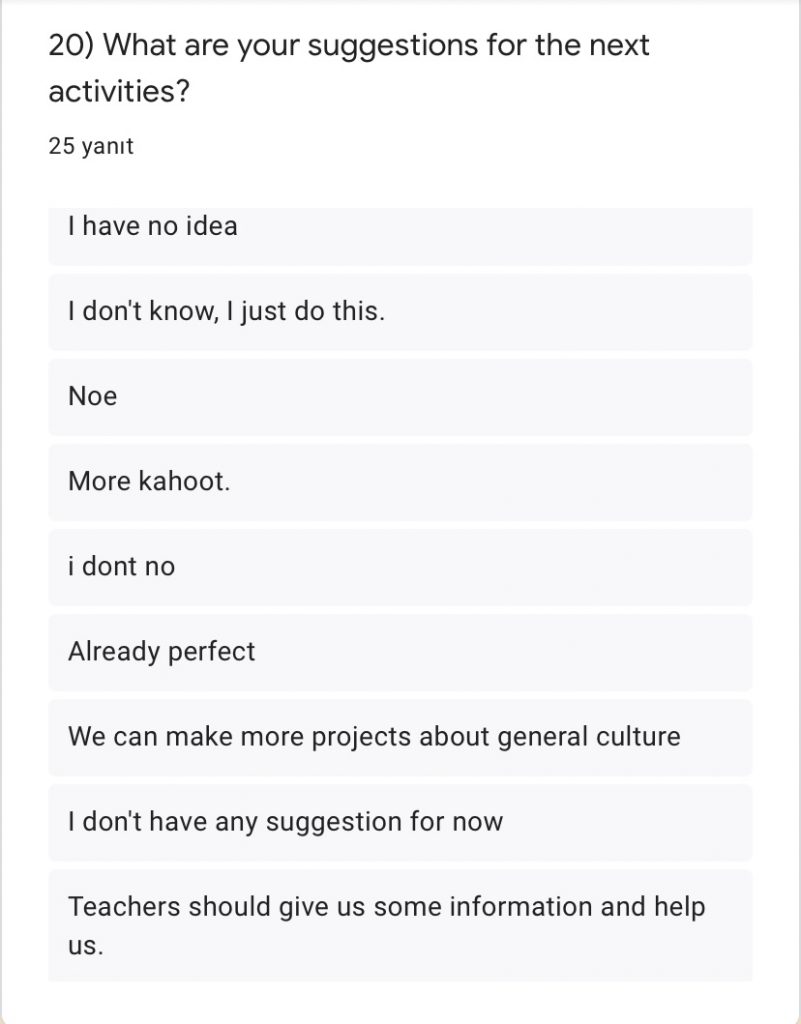Click the trailing "us." line of the last response
Image resolution: width=801 pixels, height=1024 pixels.
86,945
